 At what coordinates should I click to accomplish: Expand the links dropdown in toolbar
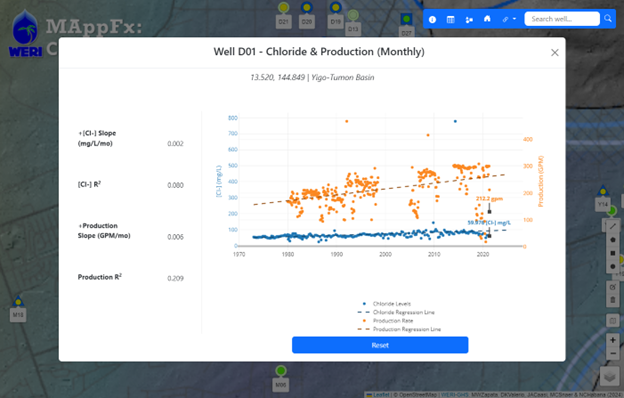(x=509, y=19)
